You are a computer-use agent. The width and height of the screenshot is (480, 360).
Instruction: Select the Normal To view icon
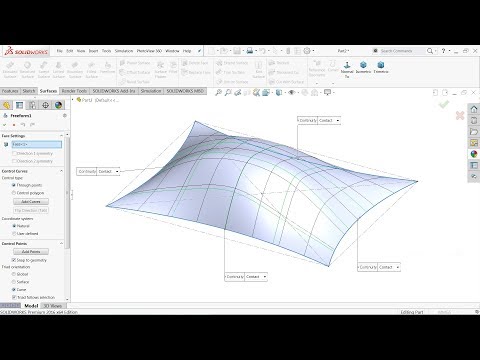tap(347, 65)
